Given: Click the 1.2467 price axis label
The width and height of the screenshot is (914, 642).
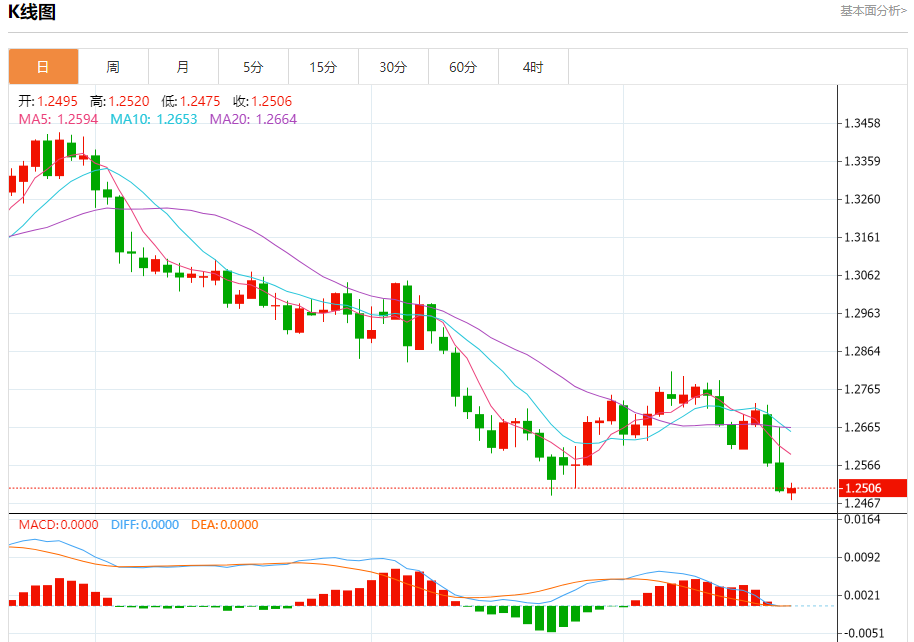Looking at the screenshot, I should click(862, 503).
